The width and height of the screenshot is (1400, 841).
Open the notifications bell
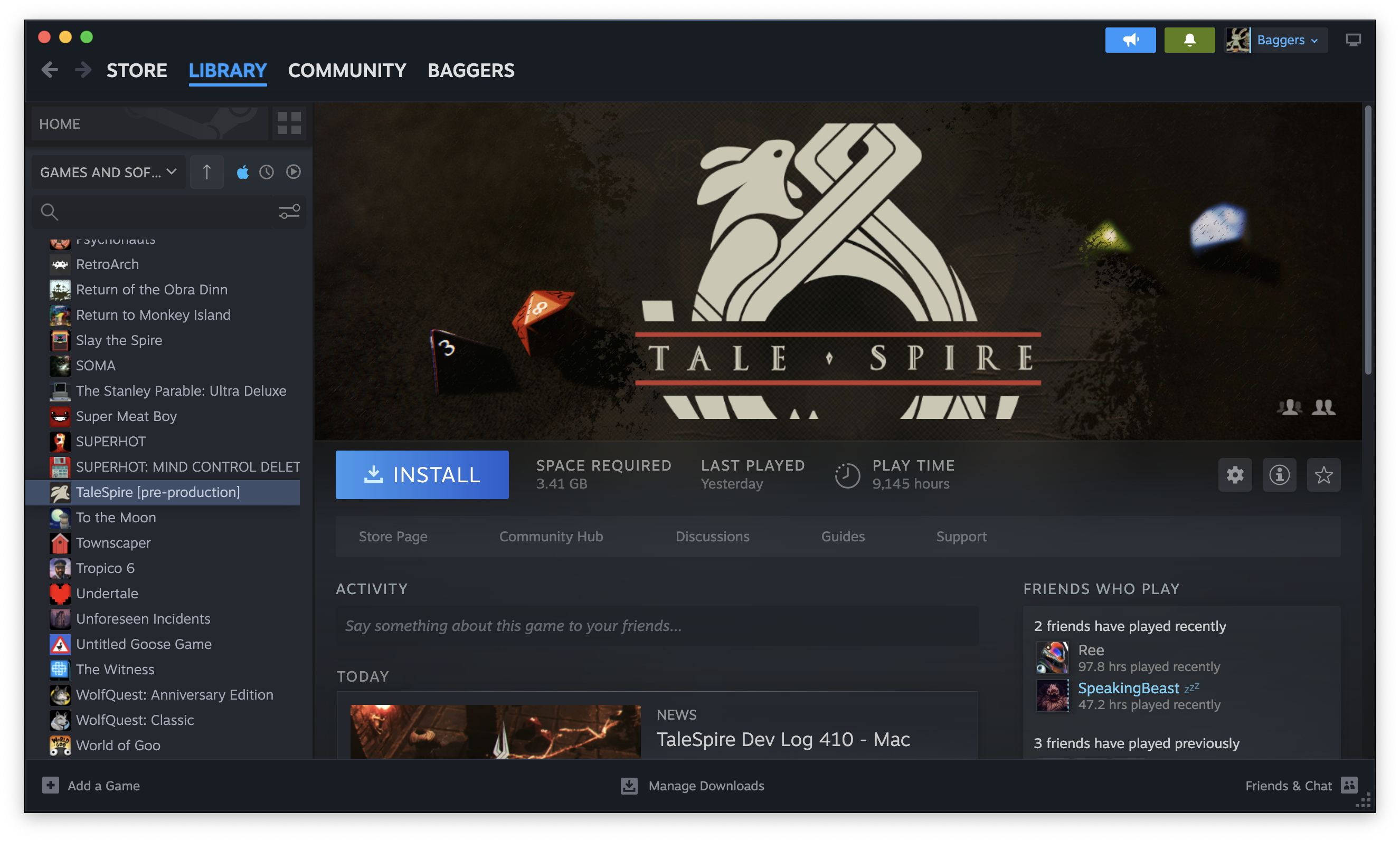1189,40
